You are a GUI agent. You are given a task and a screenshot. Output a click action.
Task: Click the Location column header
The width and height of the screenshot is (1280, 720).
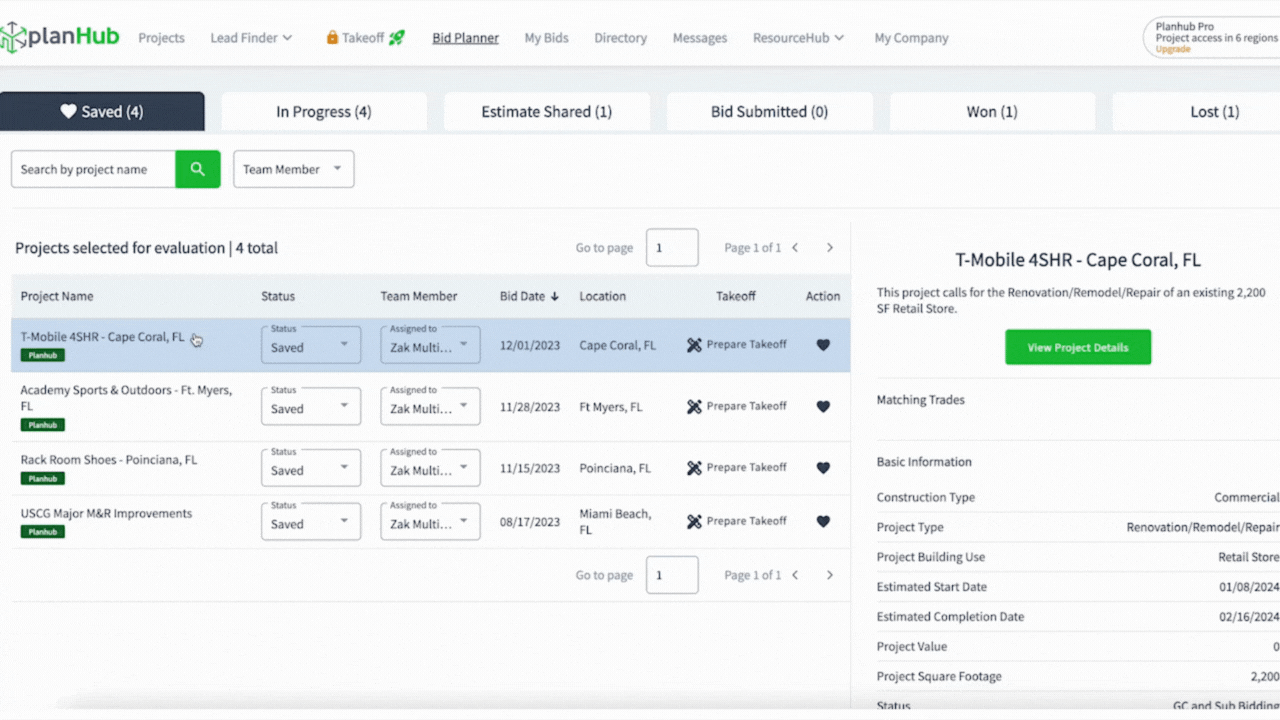(x=603, y=297)
